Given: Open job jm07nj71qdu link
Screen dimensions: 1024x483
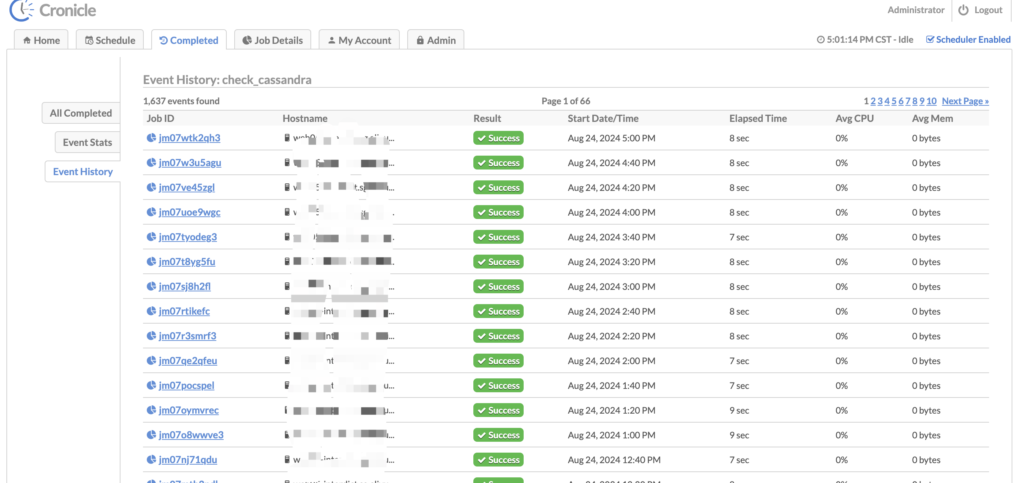Looking at the screenshot, I should pyautogui.click(x=188, y=460).
